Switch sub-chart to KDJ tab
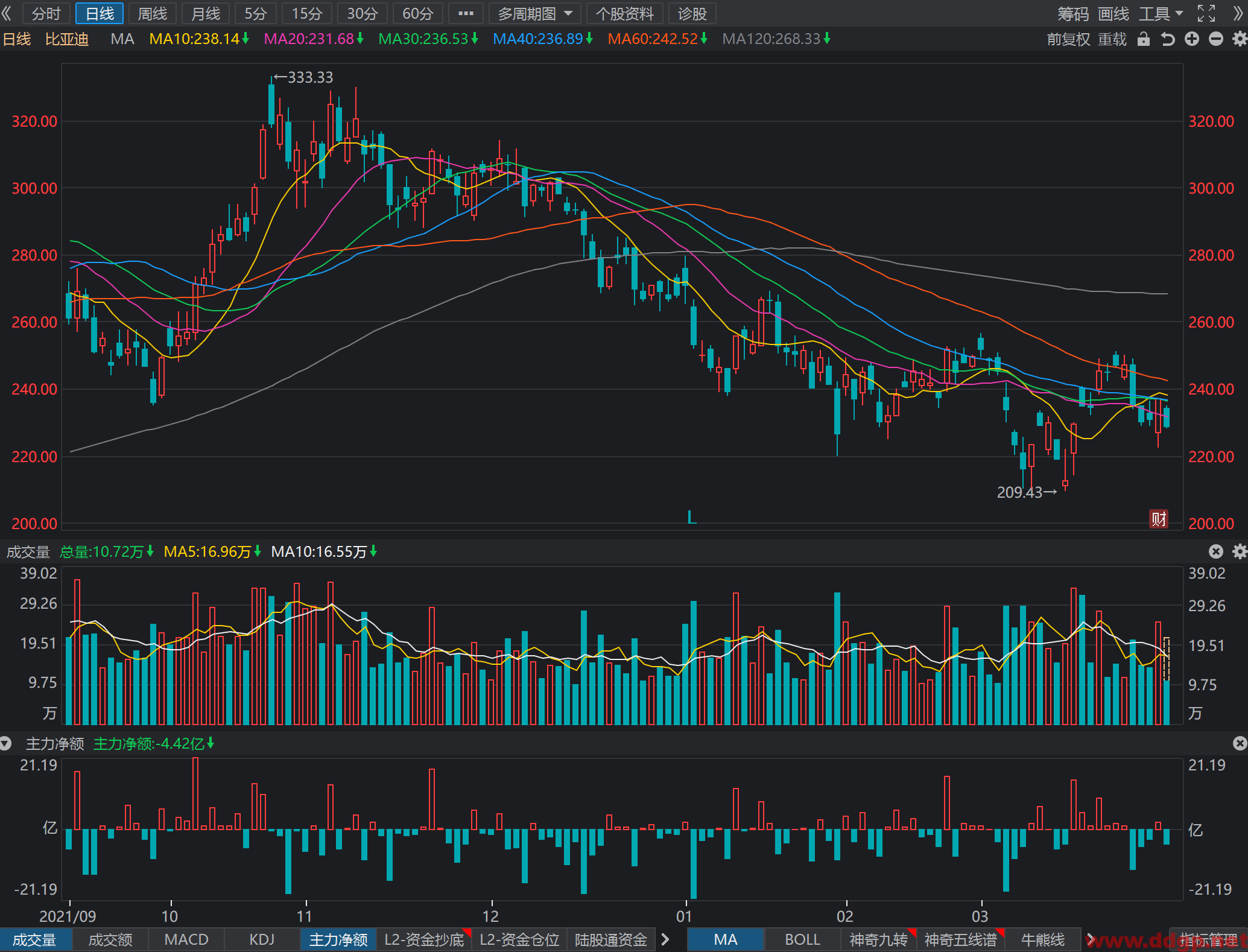Image resolution: width=1248 pixels, height=952 pixels. [262, 940]
